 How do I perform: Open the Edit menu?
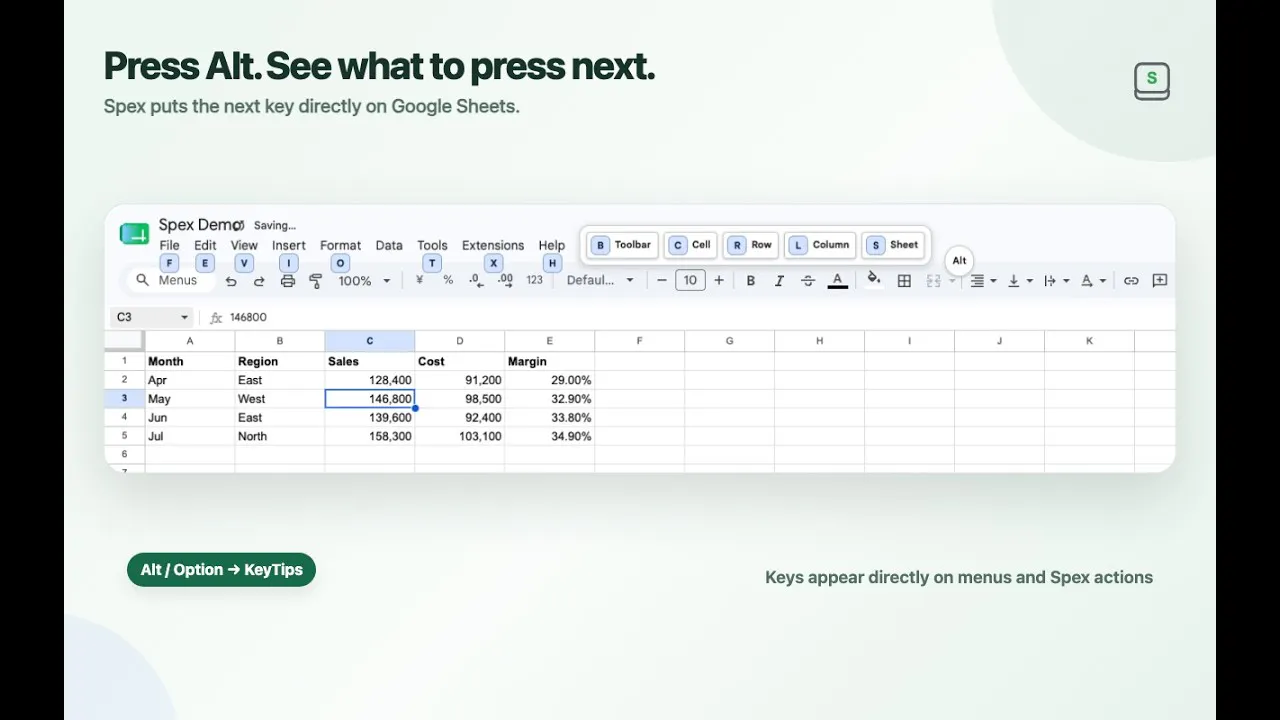205,245
